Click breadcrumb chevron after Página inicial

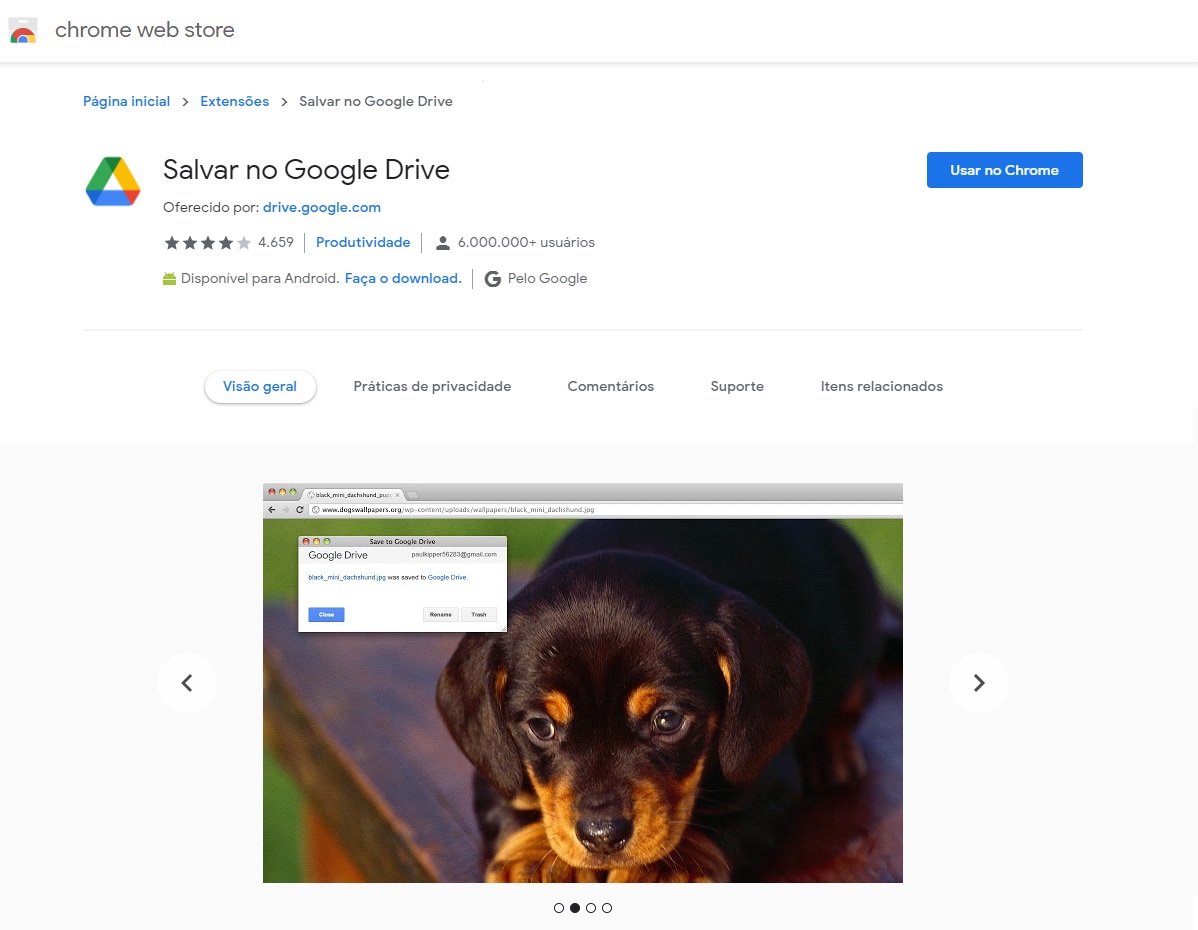point(185,102)
